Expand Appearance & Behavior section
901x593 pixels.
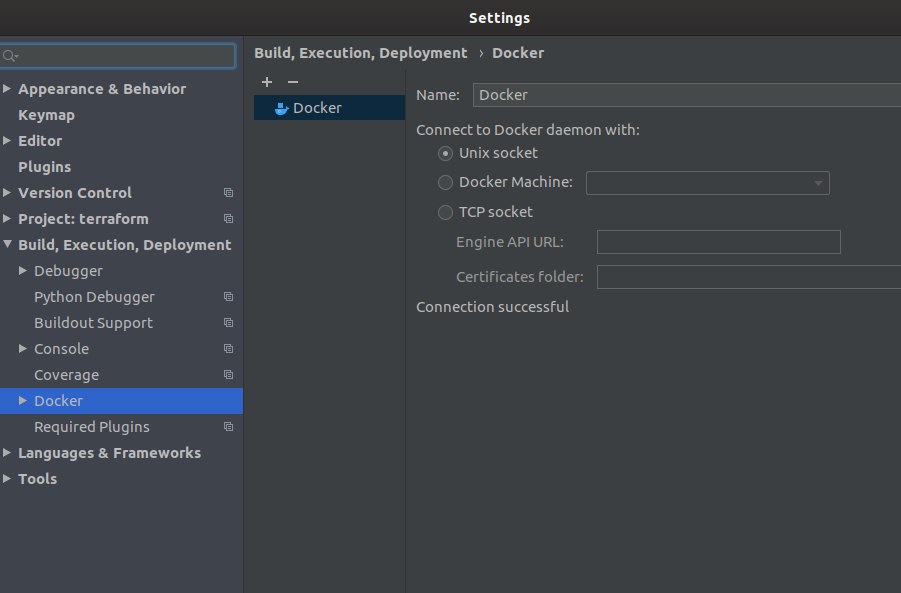click(7, 88)
